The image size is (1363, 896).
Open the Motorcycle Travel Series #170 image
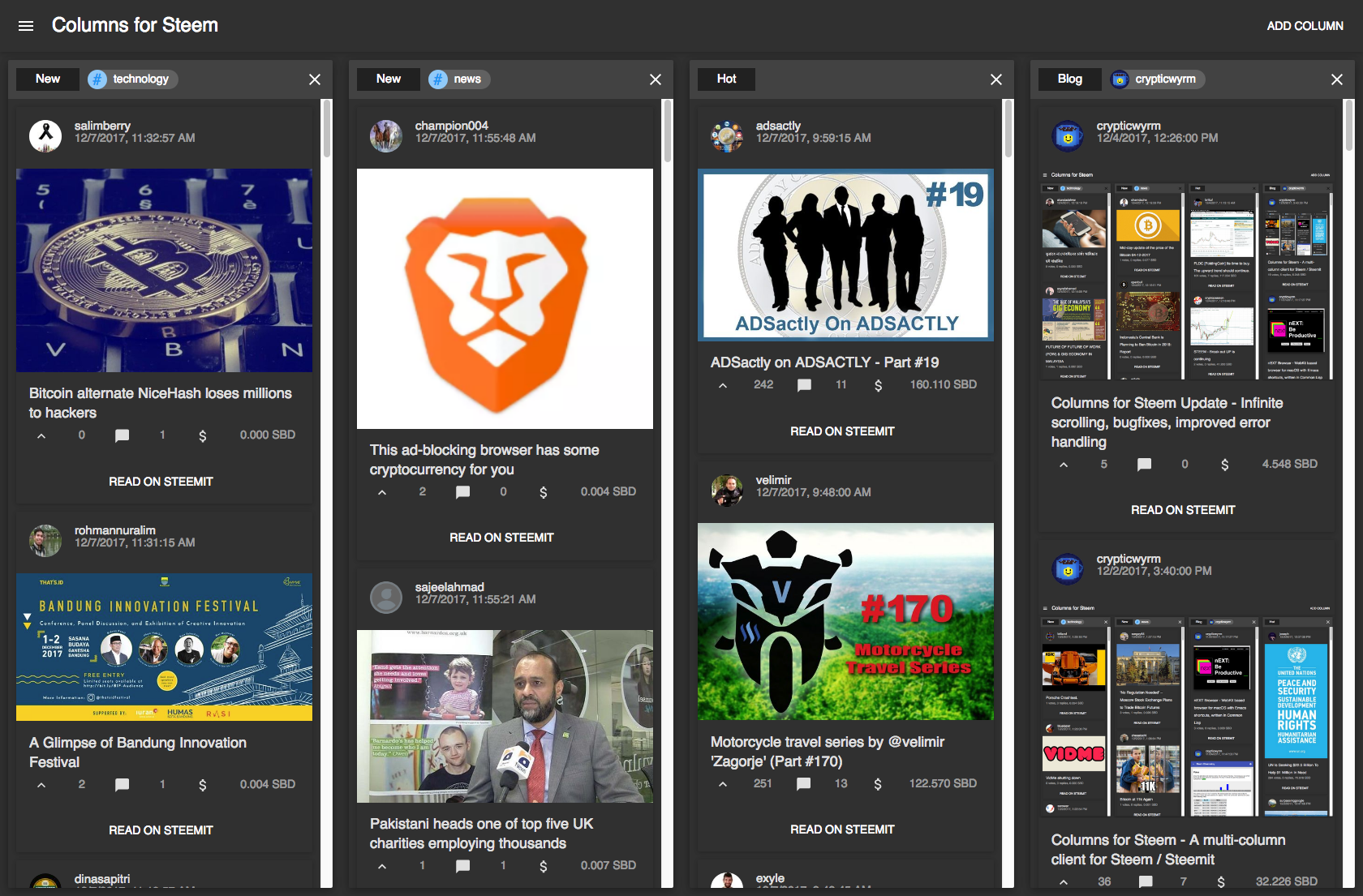click(845, 621)
